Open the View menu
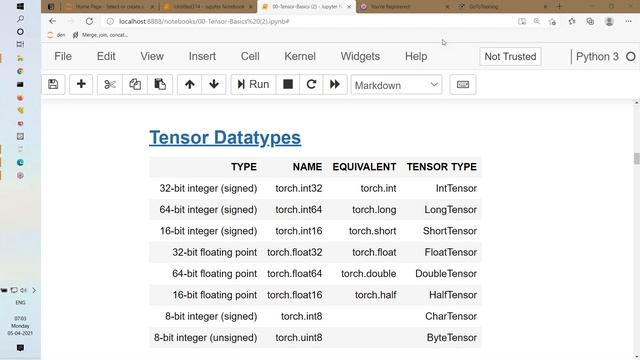Screen dimensions: 640x360 pyautogui.click(x=152, y=56)
